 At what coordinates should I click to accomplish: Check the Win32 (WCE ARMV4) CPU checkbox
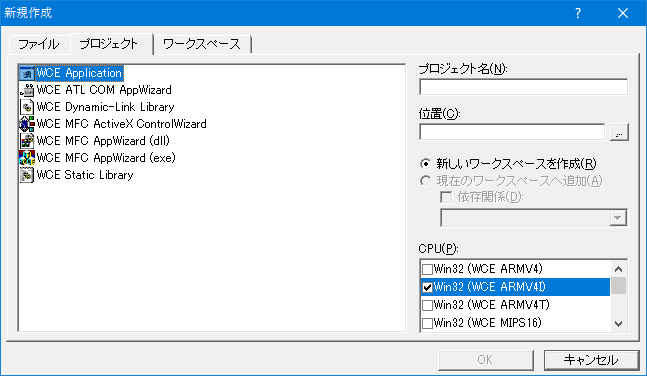pos(427,270)
